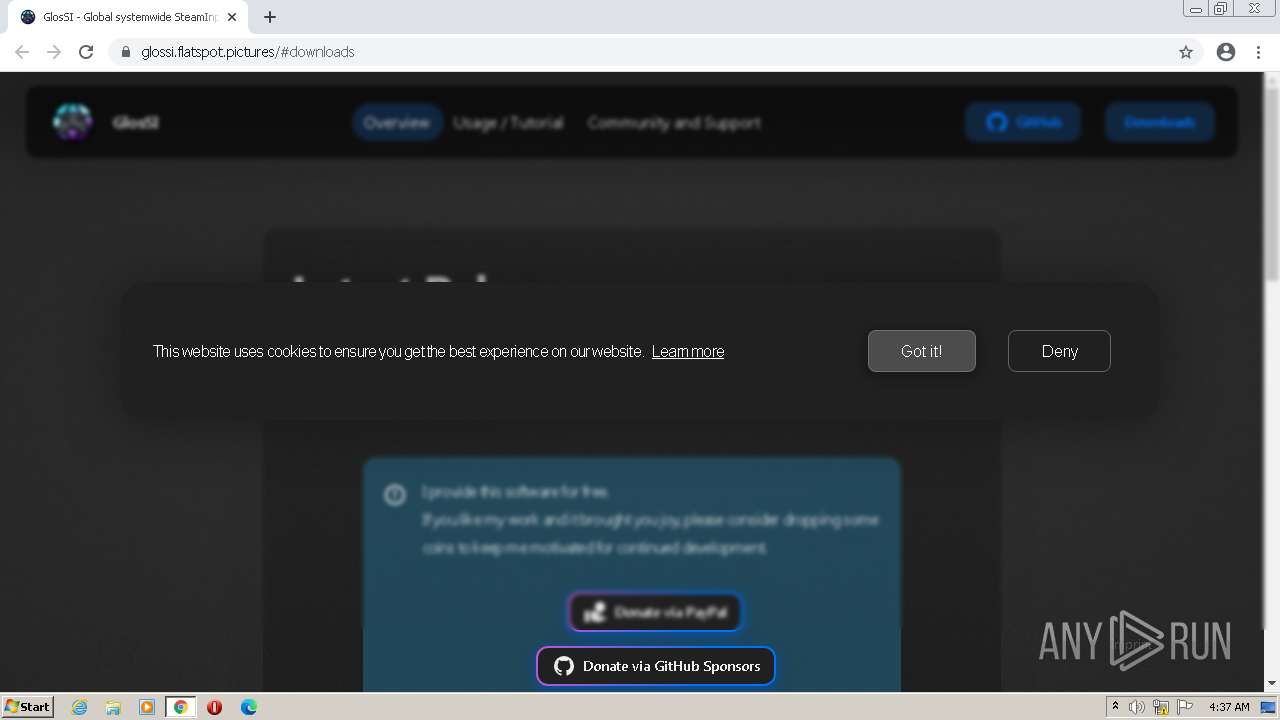The width and height of the screenshot is (1280, 720).
Task: Select the GlosSI browser tab
Action: coord(128,17)
